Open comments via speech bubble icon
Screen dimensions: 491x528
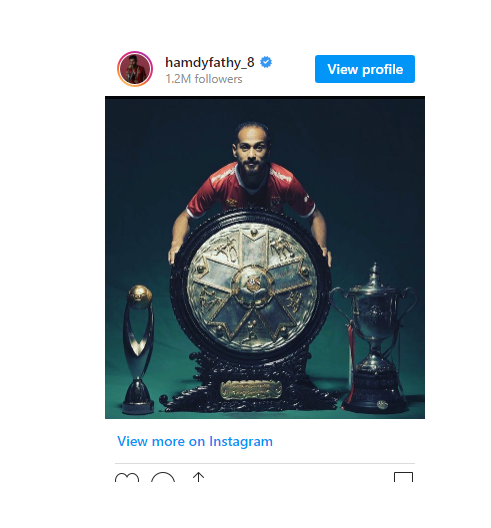click(163, 477)
